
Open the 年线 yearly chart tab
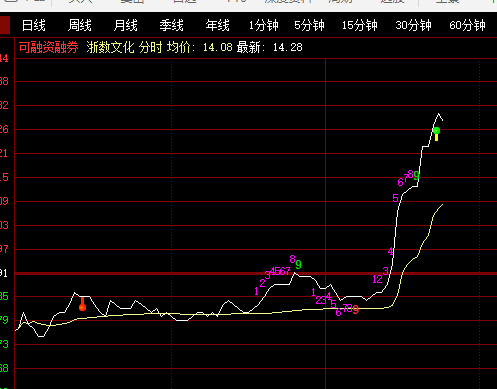(218, 25)
